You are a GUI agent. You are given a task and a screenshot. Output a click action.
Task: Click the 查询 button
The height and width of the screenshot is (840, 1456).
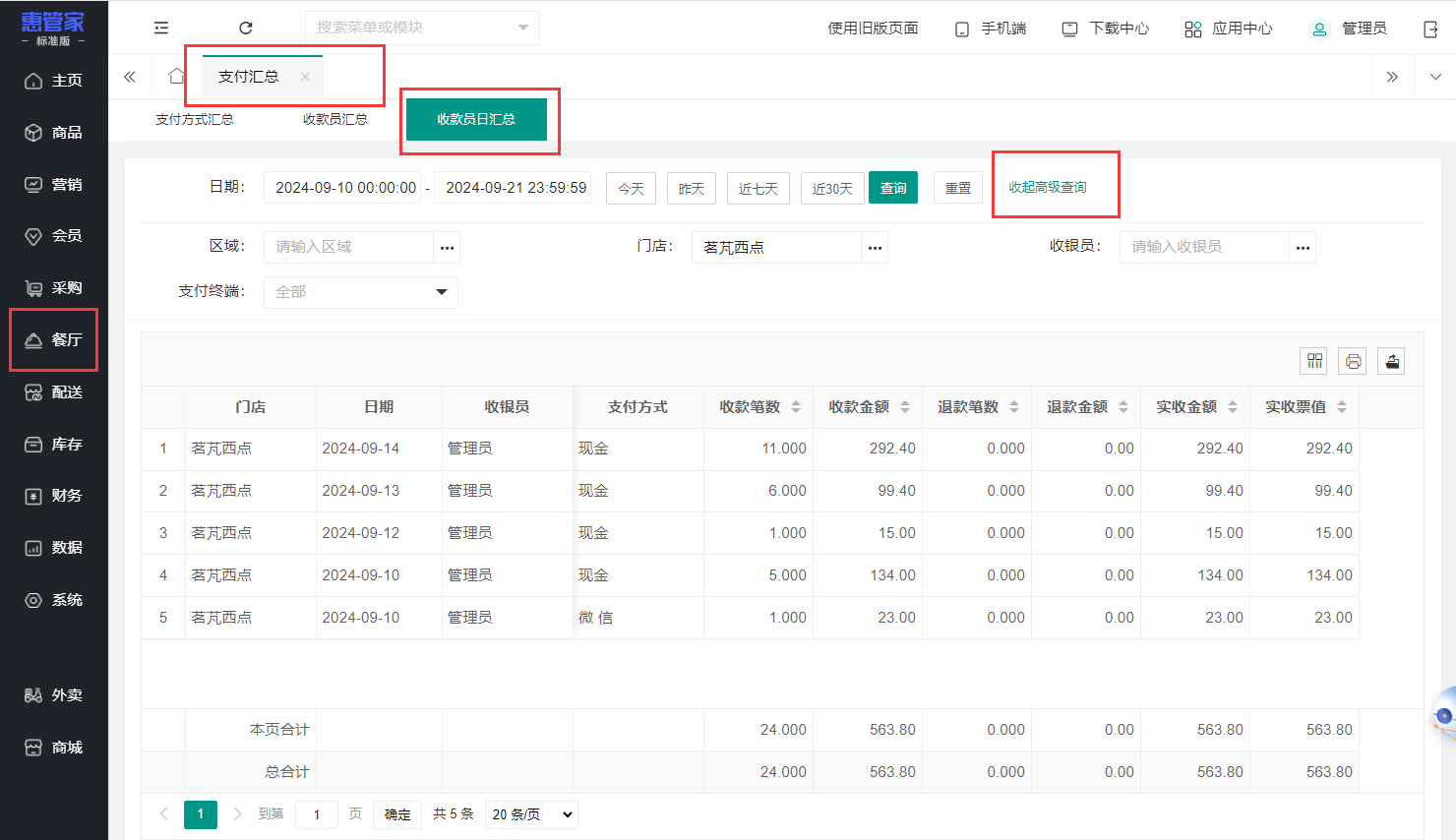pyautogui.click(x=893, y=188)
